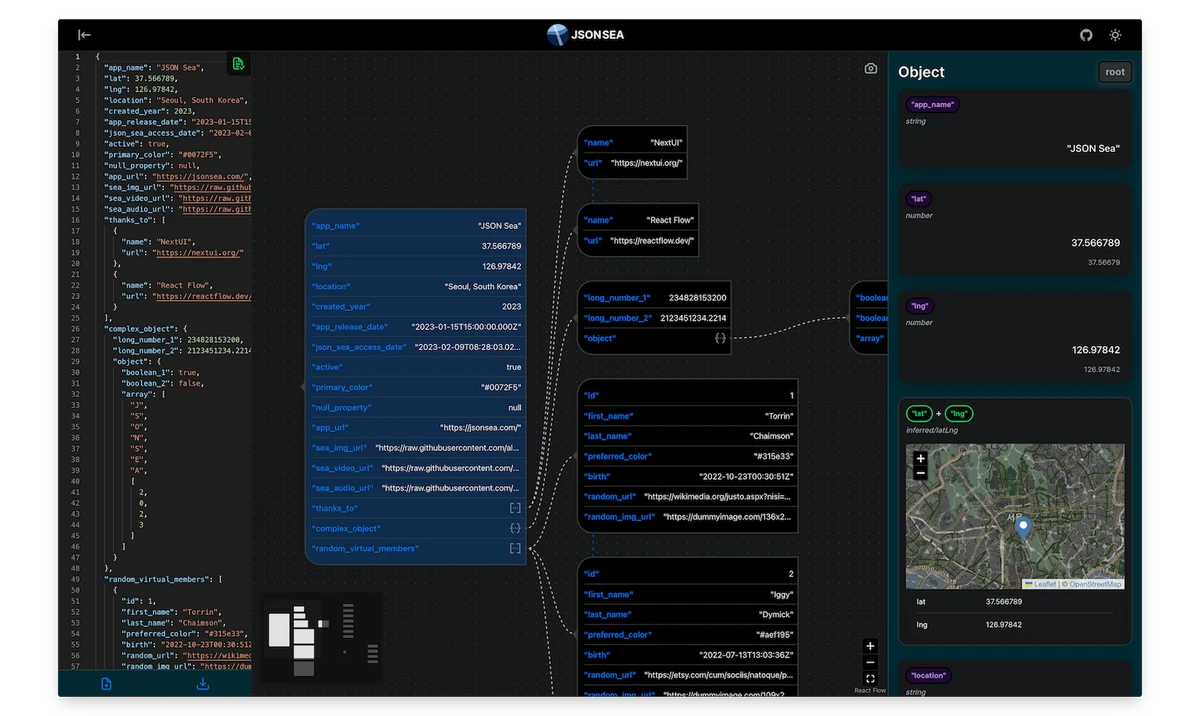1200x716 pixels.
Task: Open the GitHub repository icon
Action: point(1086,35)
